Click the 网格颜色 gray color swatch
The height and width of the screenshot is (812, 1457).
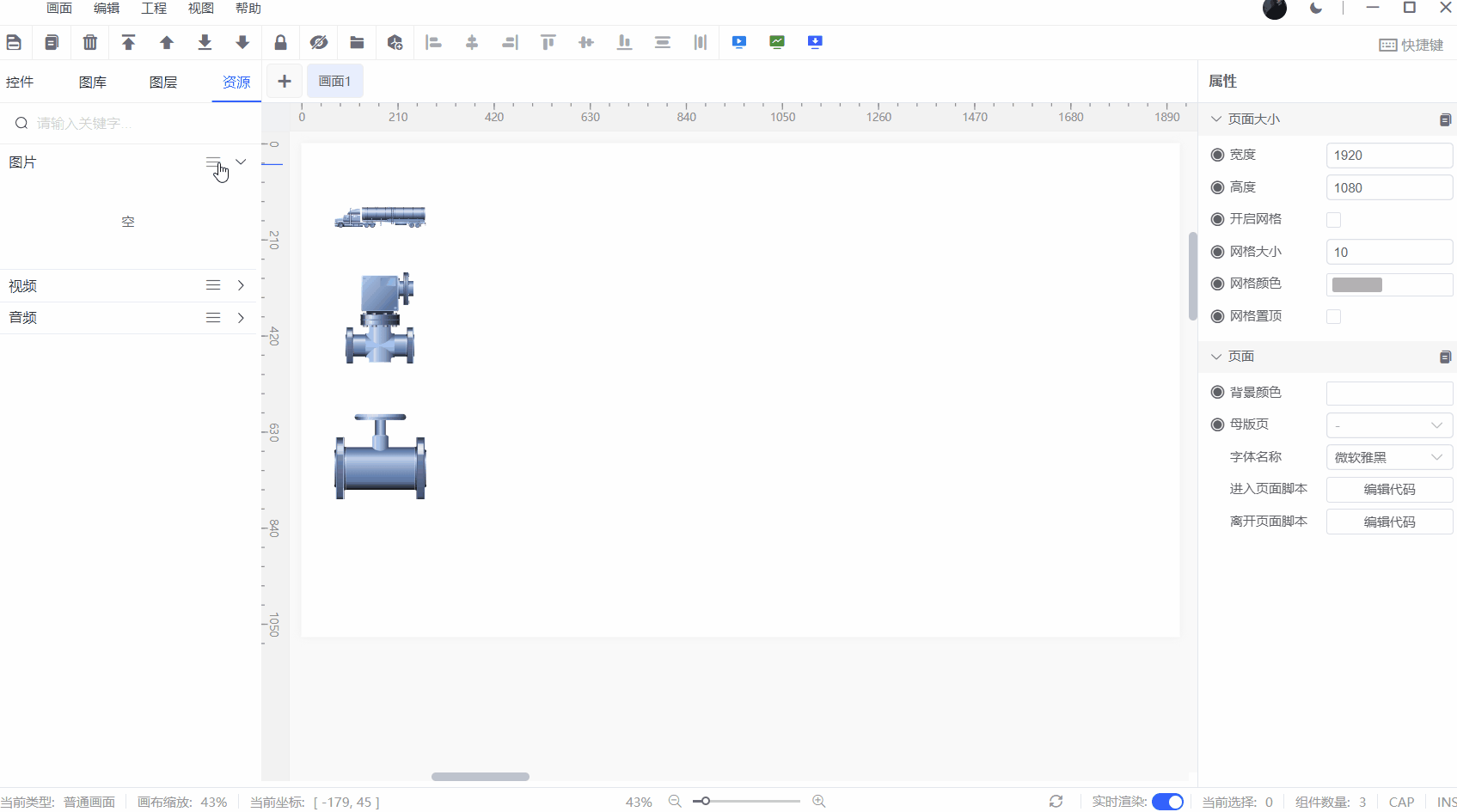1357,284
